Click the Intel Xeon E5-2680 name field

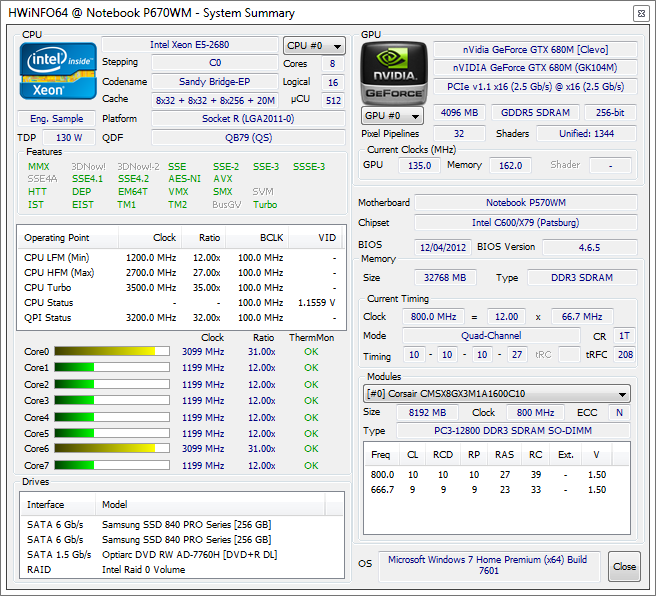[190, 45]
